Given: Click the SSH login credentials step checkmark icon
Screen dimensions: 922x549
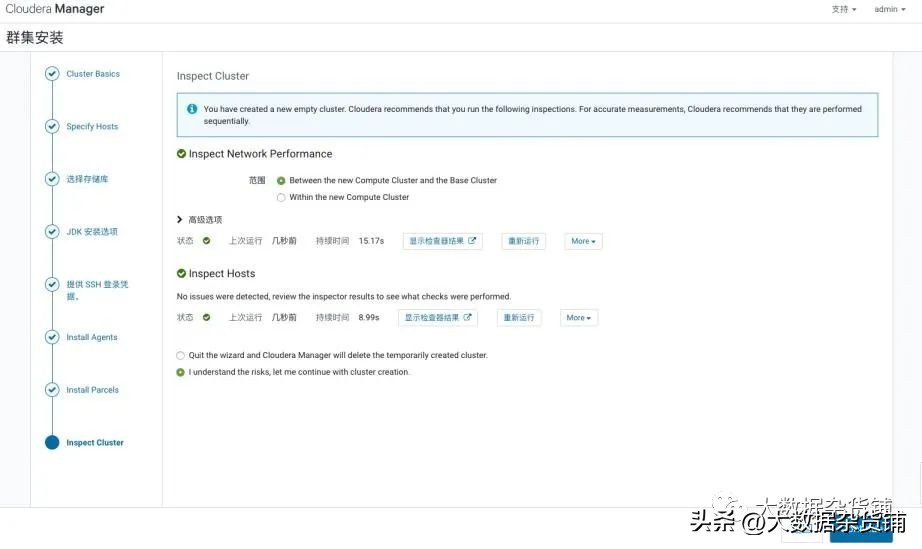Looking at the screenshot, I should [52, 284].
